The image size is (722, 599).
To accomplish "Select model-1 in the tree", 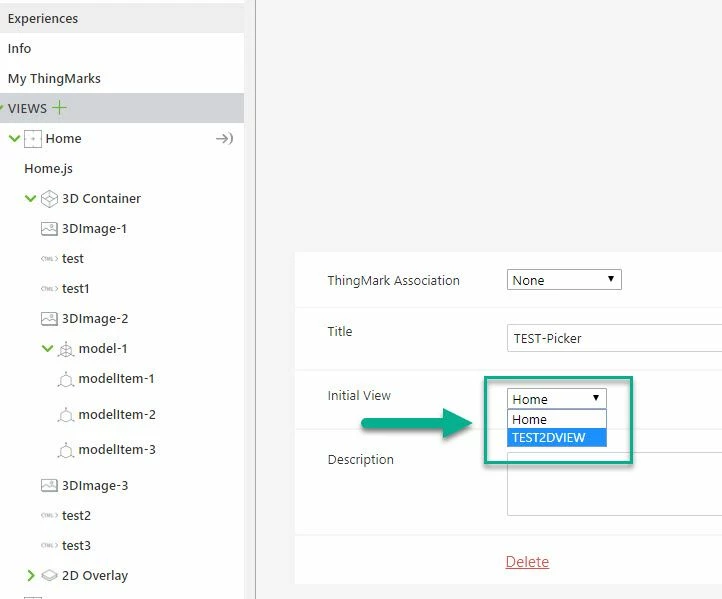I will pyautogui.click(x=103, y=349).
